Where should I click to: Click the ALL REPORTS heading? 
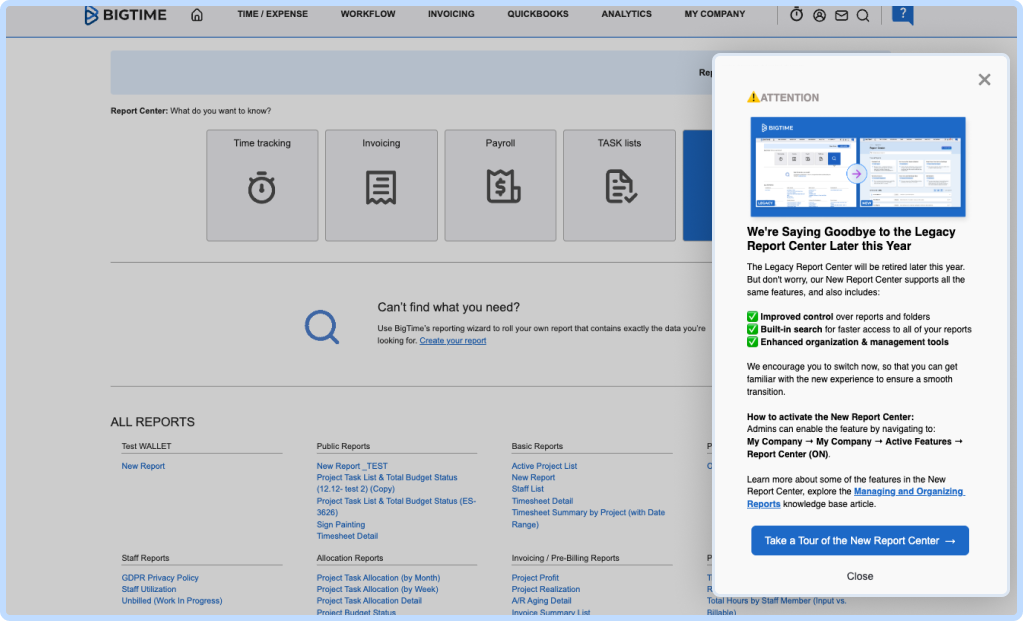(153, 422)
